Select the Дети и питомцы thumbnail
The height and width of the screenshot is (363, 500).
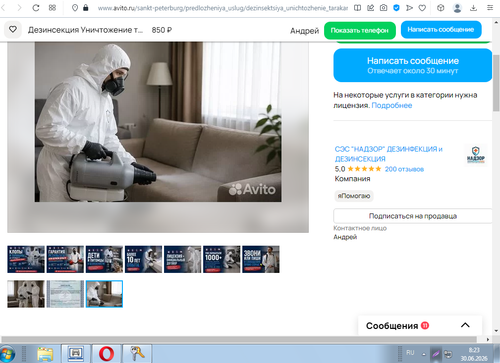[104, 259]
